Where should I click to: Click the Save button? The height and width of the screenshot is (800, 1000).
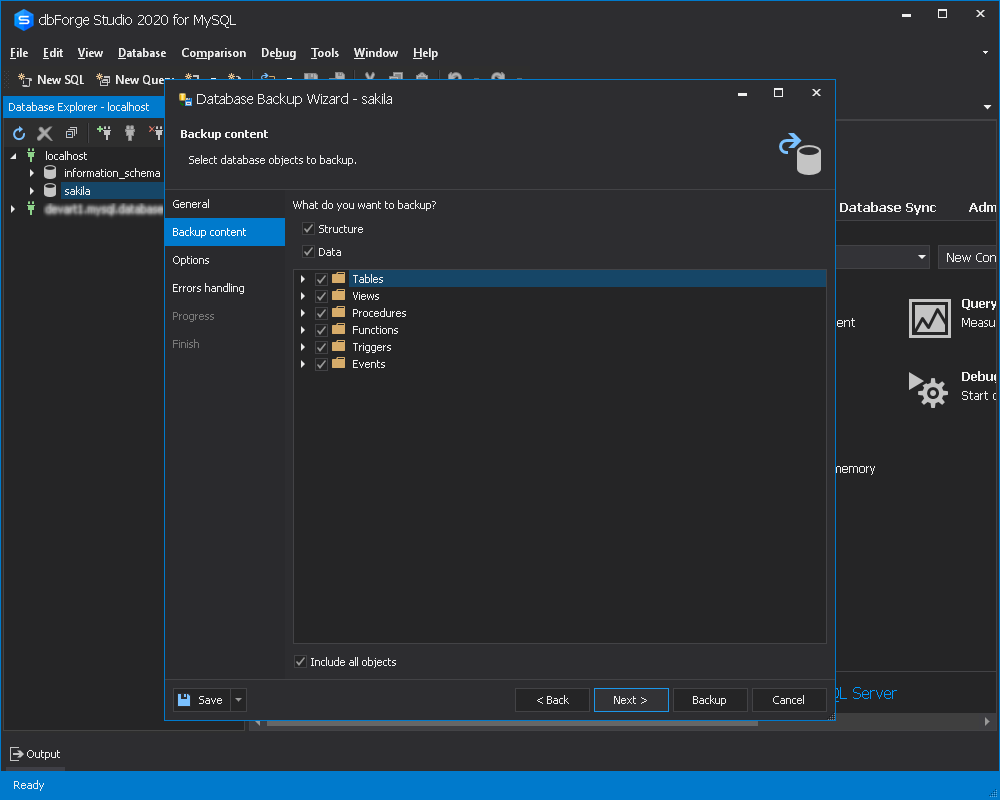point(202,700)
